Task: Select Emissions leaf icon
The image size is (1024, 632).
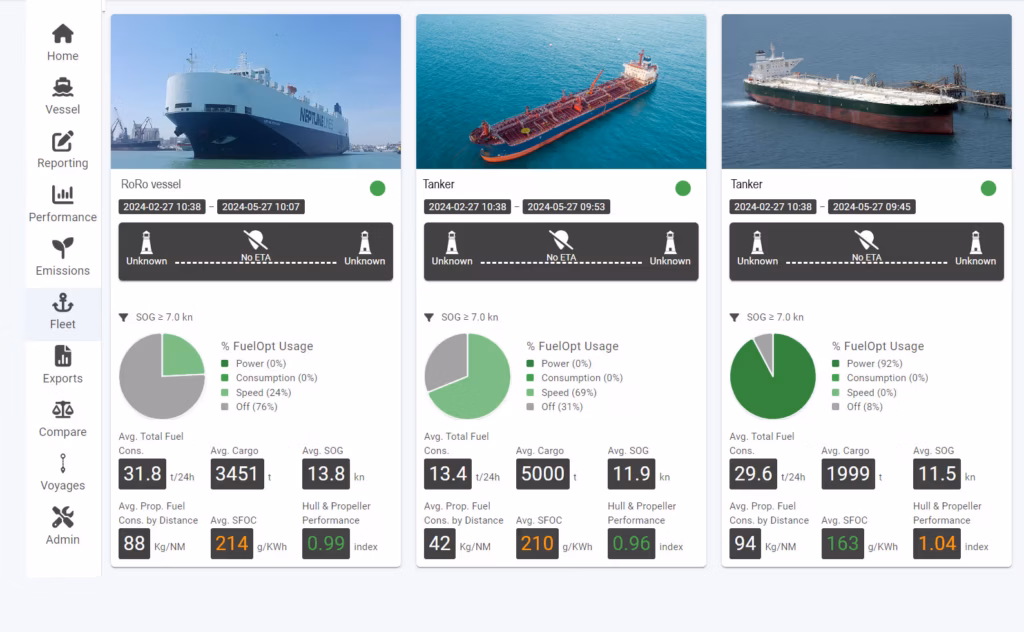Action: (62, 249)
